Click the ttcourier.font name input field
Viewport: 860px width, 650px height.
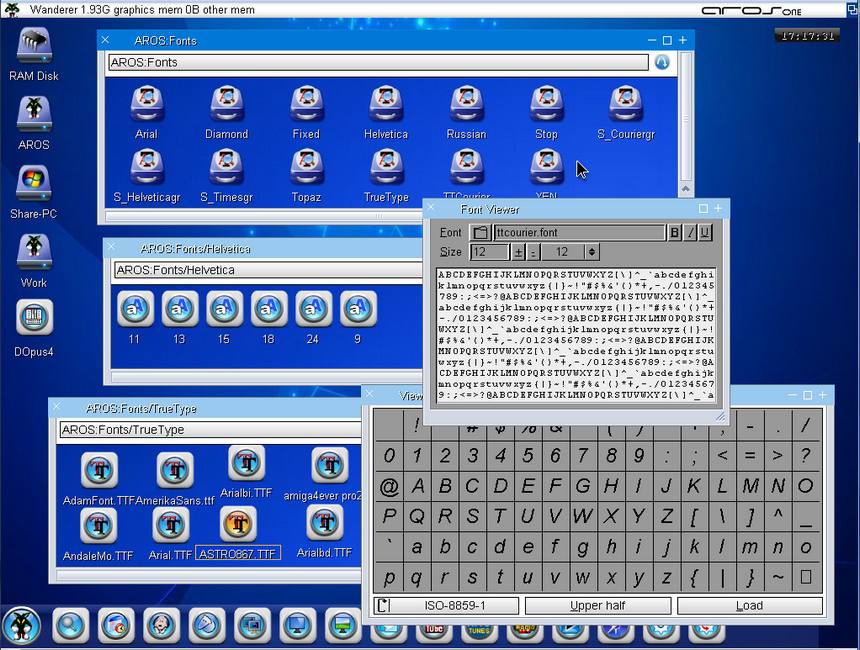[x=579, y=233]
